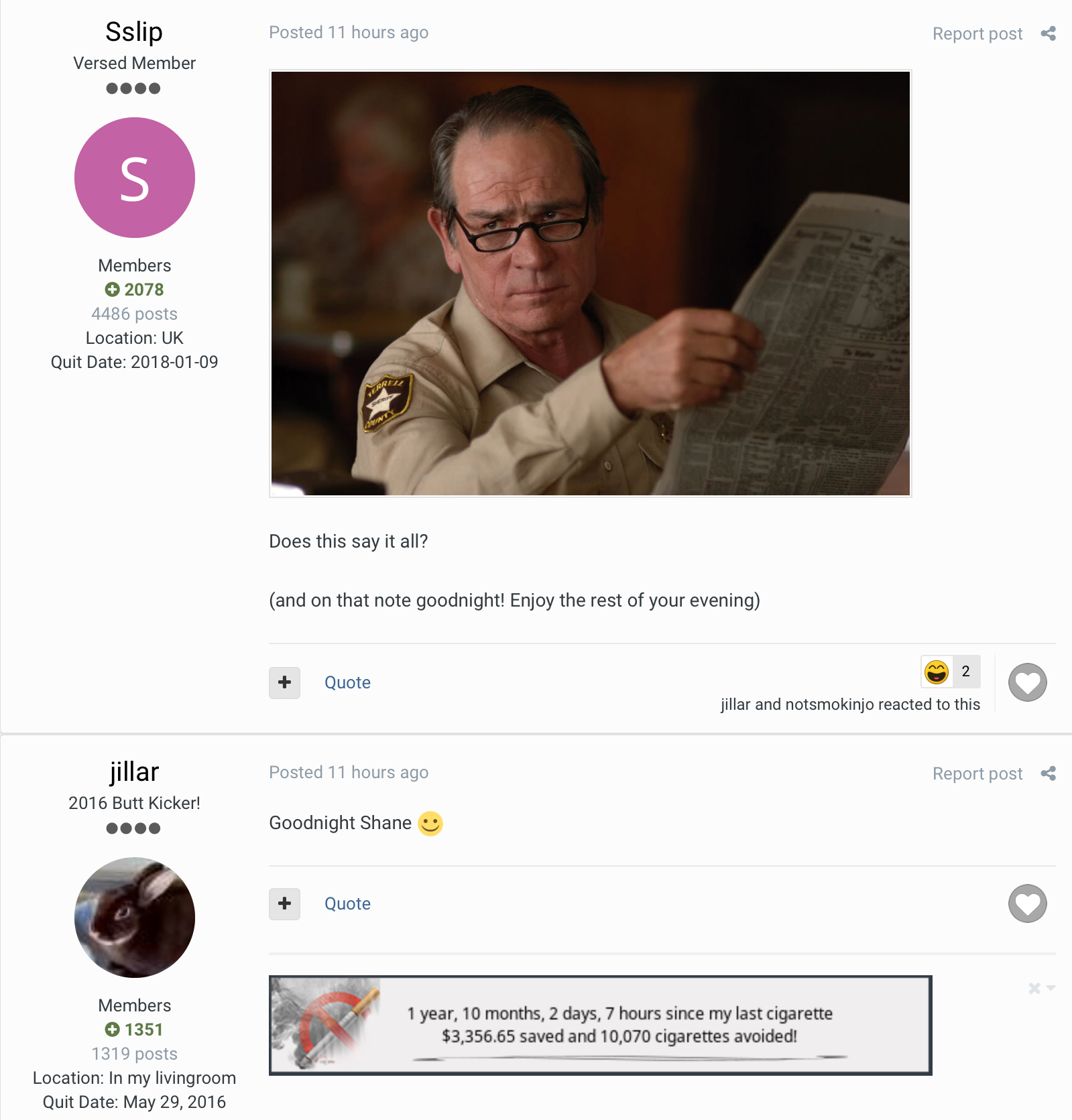Image resolution: width=1072 pixels, height=1120 pixels.
Task: Open Sslip's pink S avatar profile
Action: pos(135,178)
